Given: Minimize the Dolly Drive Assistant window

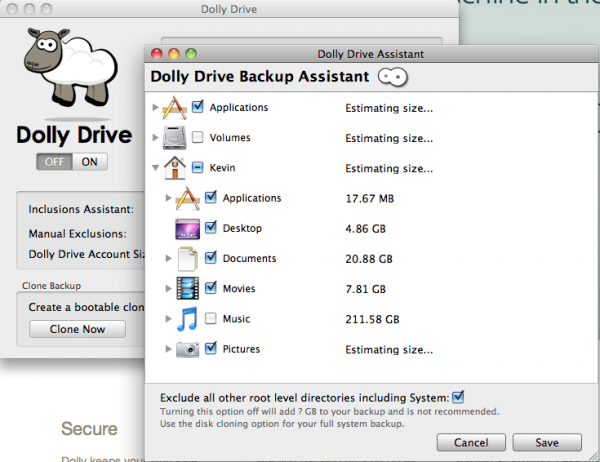Looking at the screenshot, I should tap(174, 54).
